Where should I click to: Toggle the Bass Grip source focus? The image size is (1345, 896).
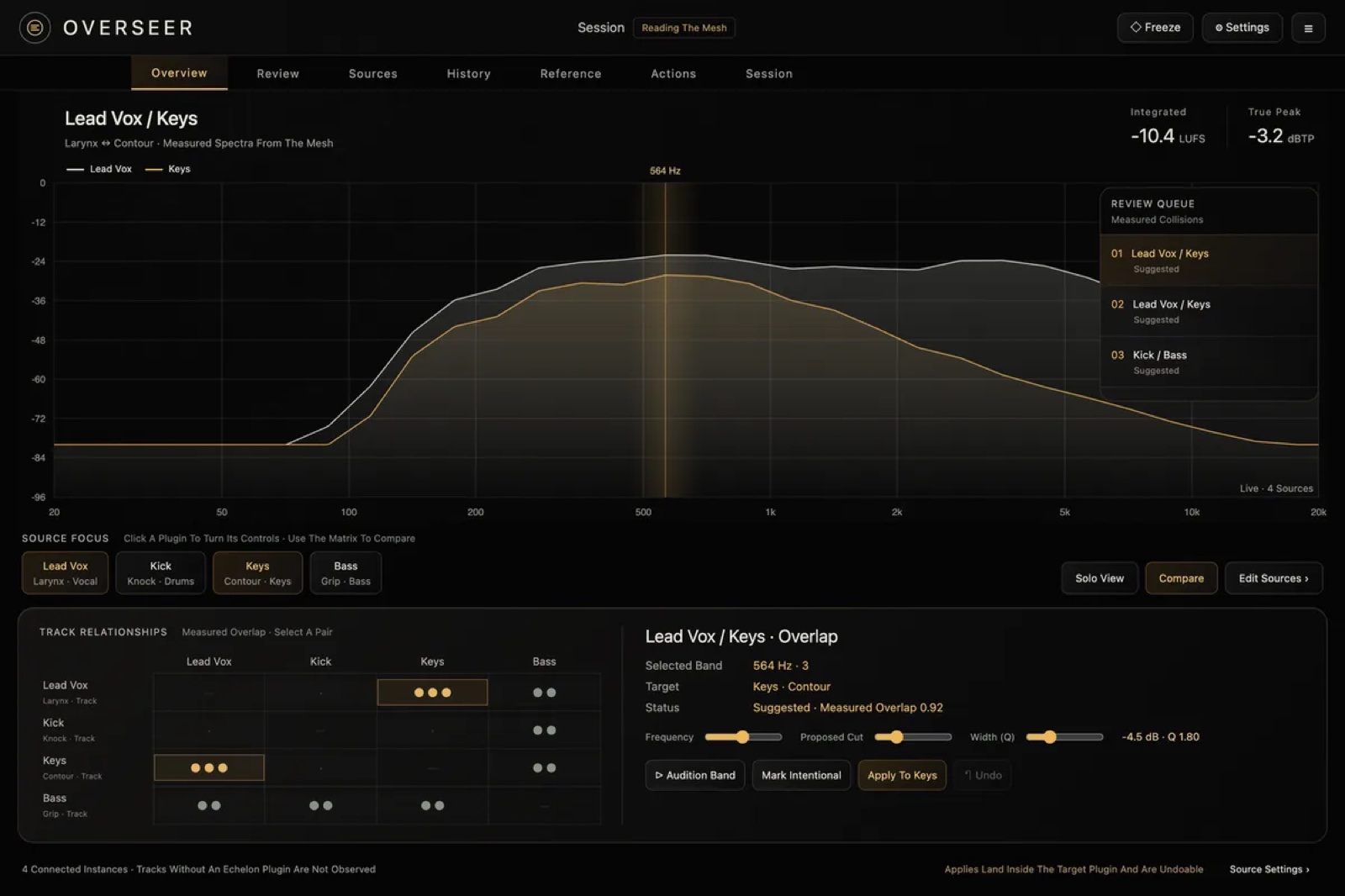[345, 573]
